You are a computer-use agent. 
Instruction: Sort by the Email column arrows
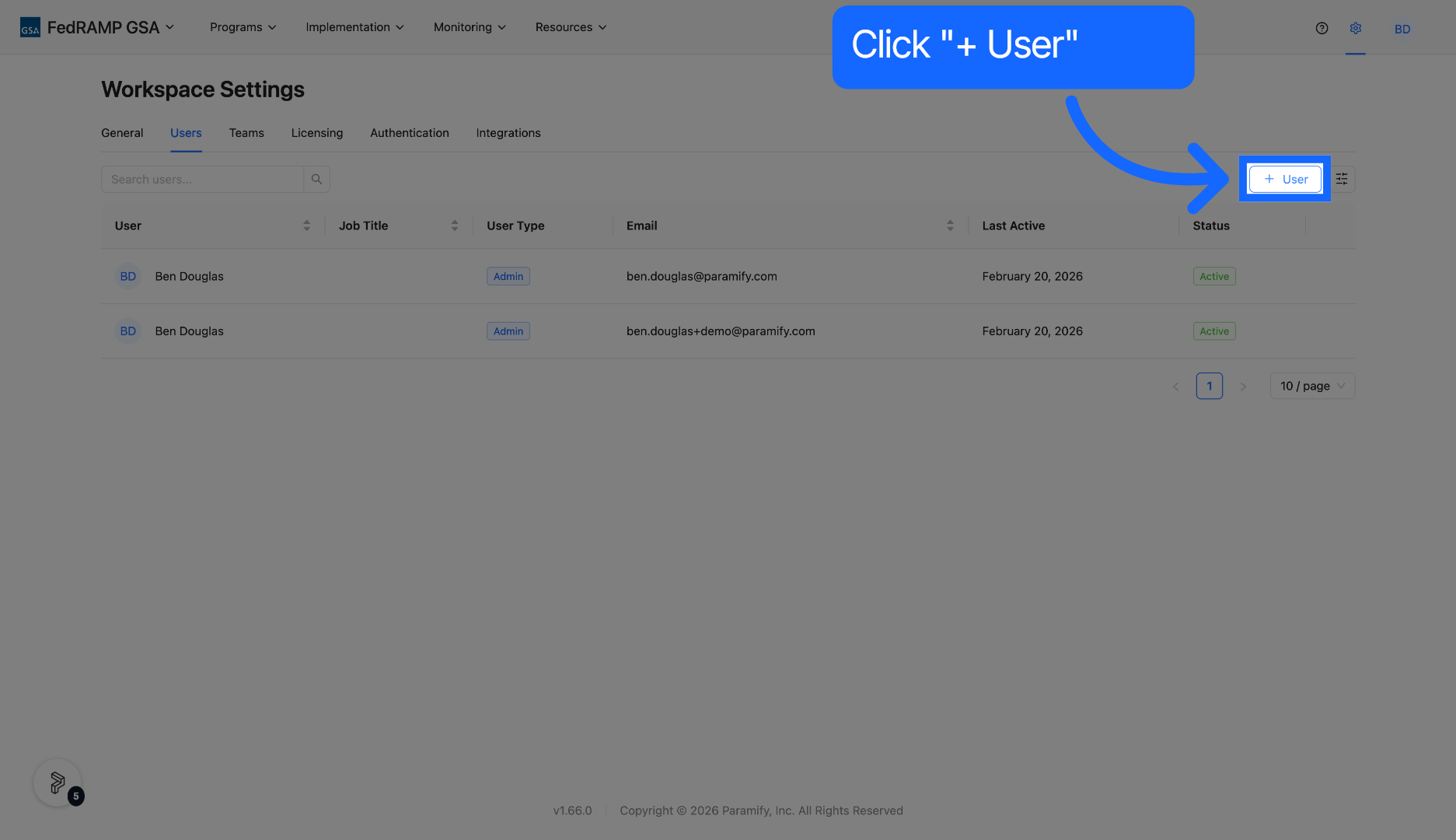coord(950,226)
